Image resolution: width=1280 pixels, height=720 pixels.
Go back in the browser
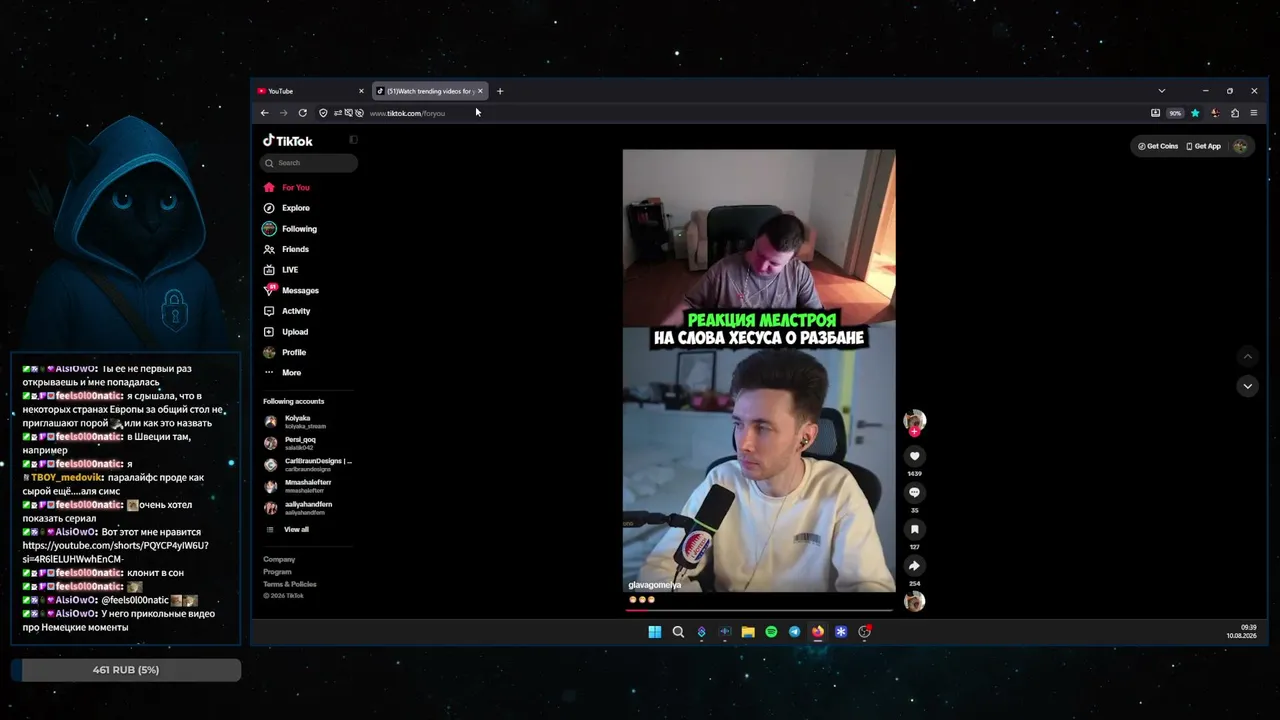(265, 113)
